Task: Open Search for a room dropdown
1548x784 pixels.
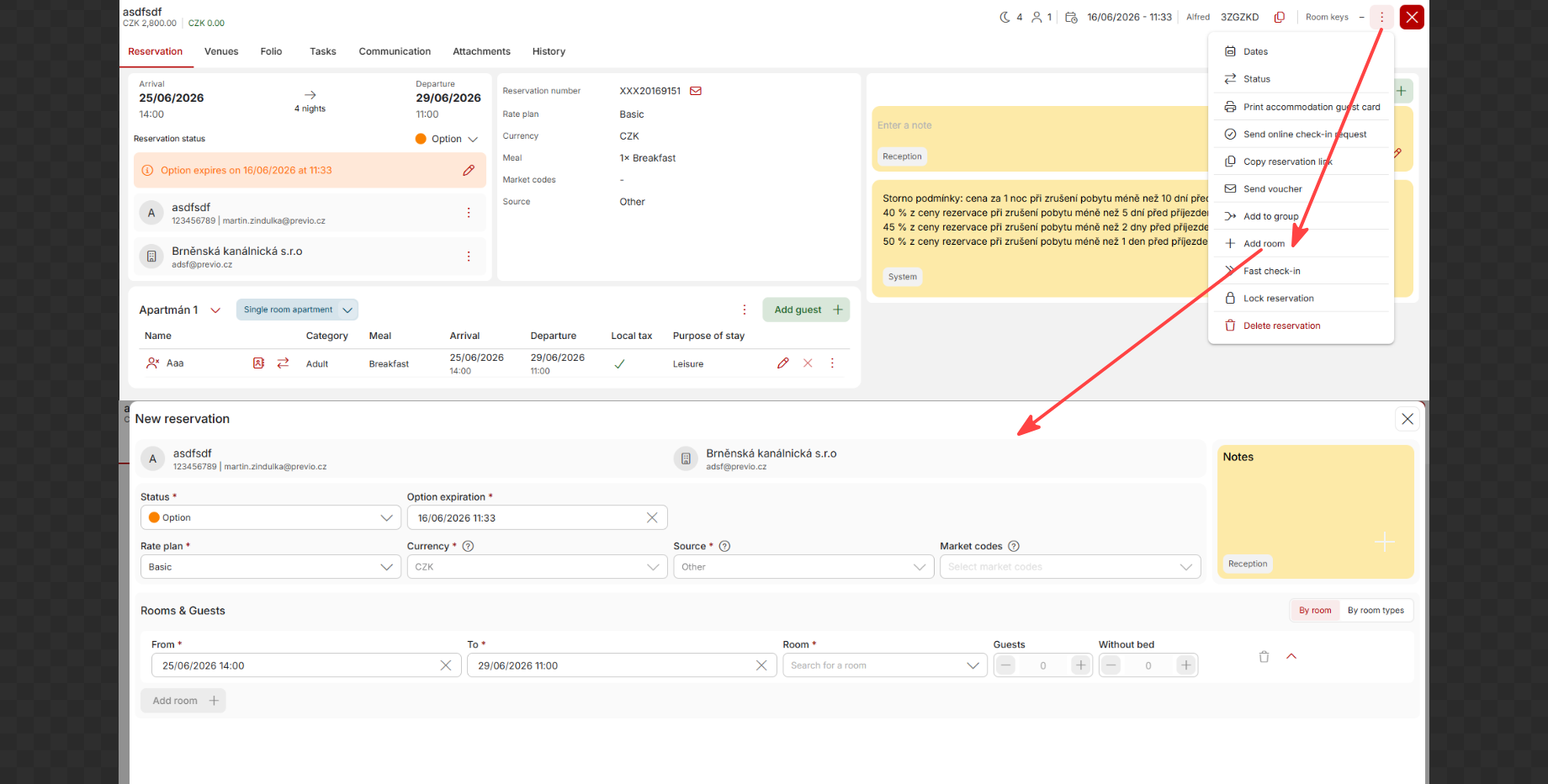Action: point(885,665)
